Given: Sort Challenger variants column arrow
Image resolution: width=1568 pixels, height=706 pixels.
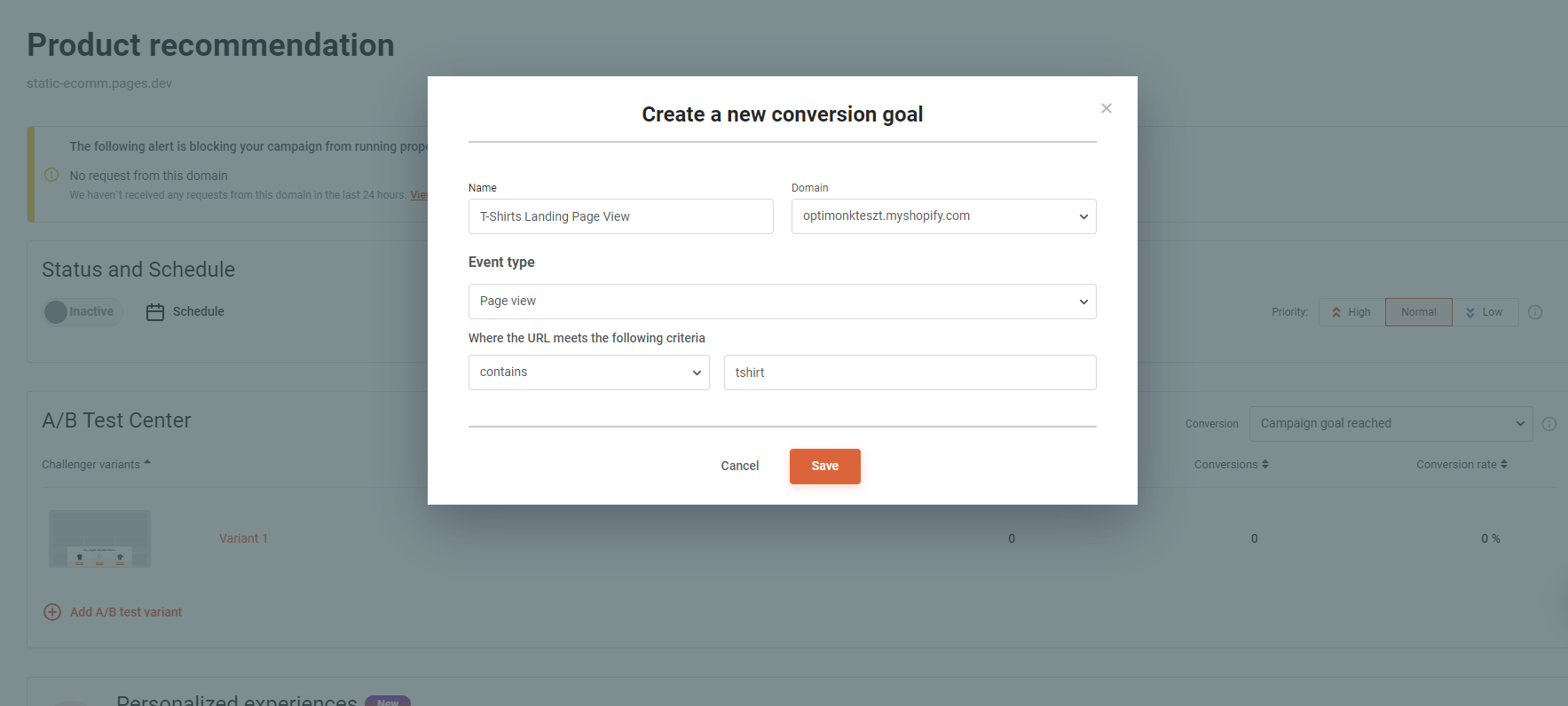Looking at the screenshot, I should 147,463.
